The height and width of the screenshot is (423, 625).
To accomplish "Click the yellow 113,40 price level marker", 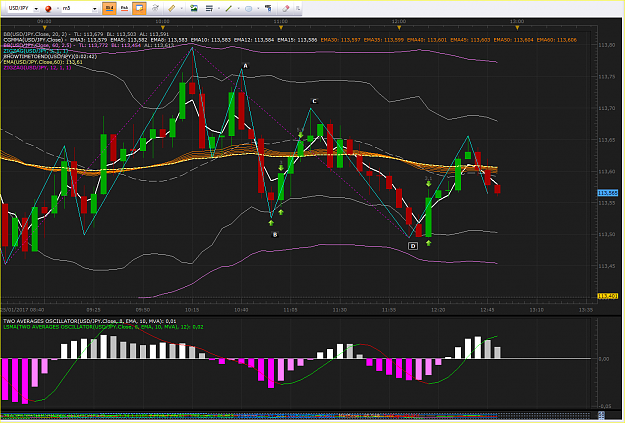I will [607, 296].
